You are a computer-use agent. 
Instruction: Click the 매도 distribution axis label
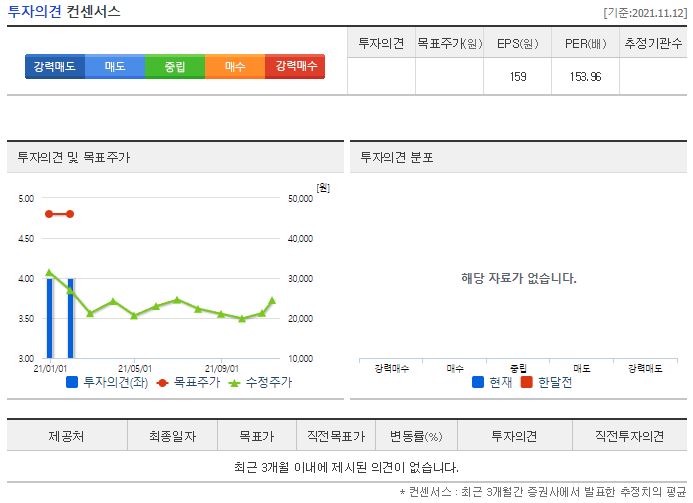[582, 368]
